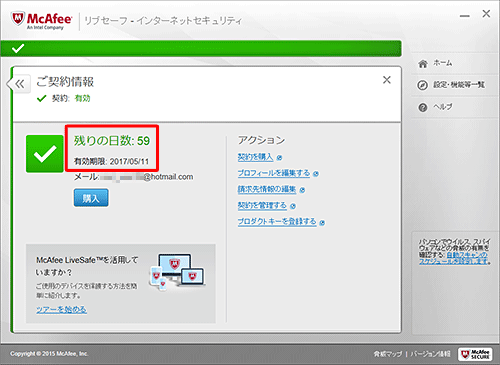Screen dimensions: 500x365
Task: Click the McAfee SECURE badge
Action: 475,354
